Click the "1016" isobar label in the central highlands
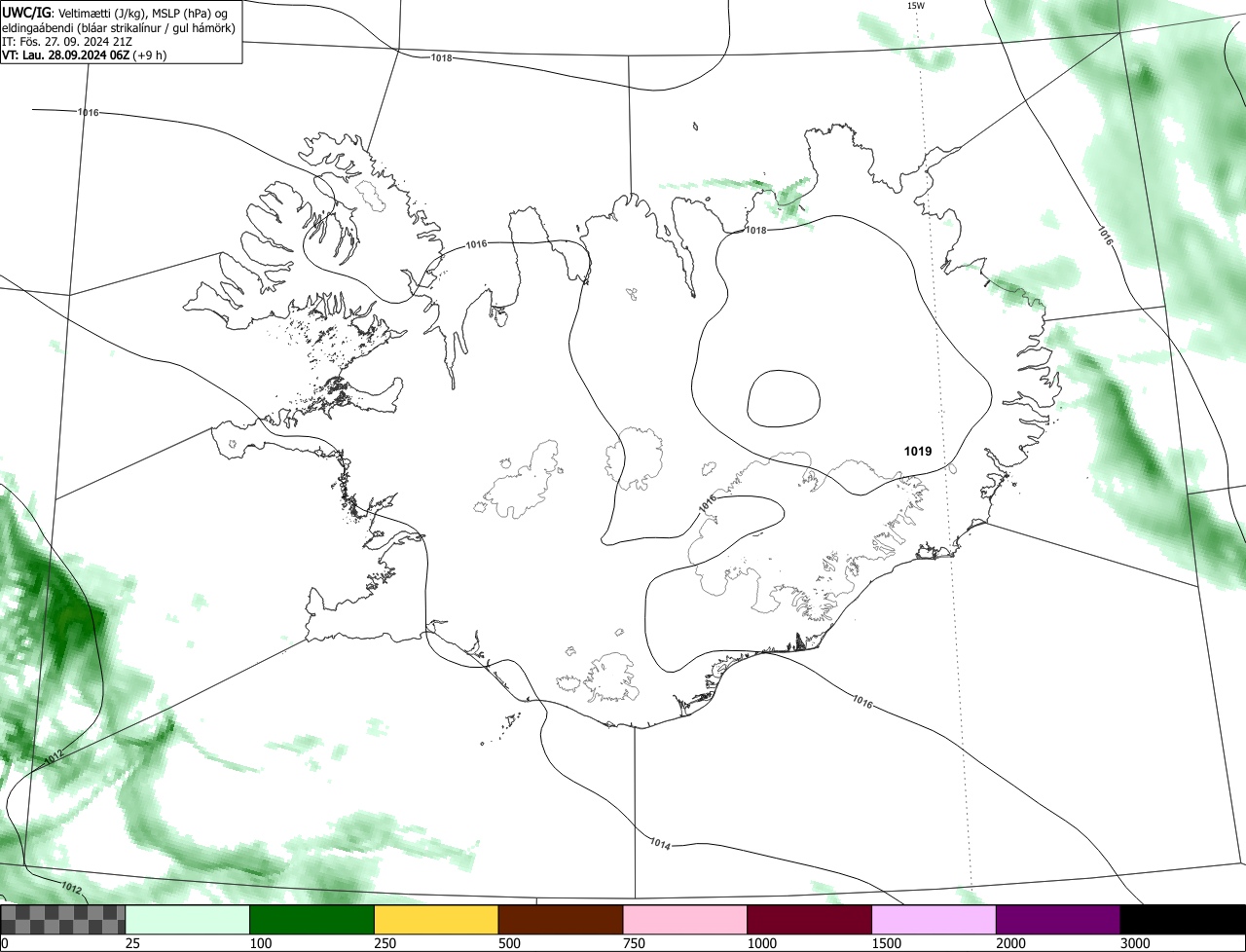 [x=708, y=502]
